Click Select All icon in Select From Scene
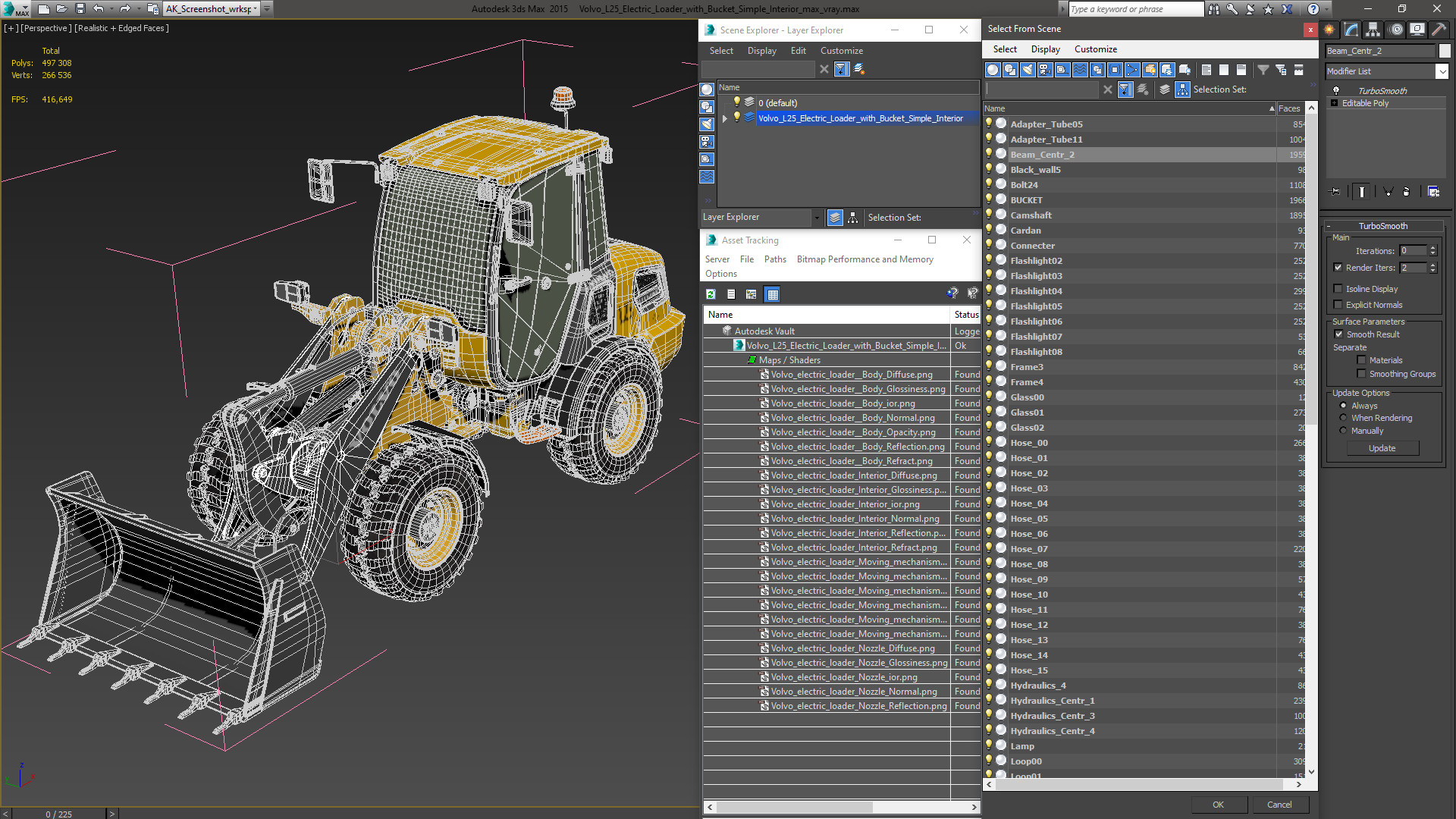The height and width of the screenshot is (819, 1456). tap(1207, 70)
